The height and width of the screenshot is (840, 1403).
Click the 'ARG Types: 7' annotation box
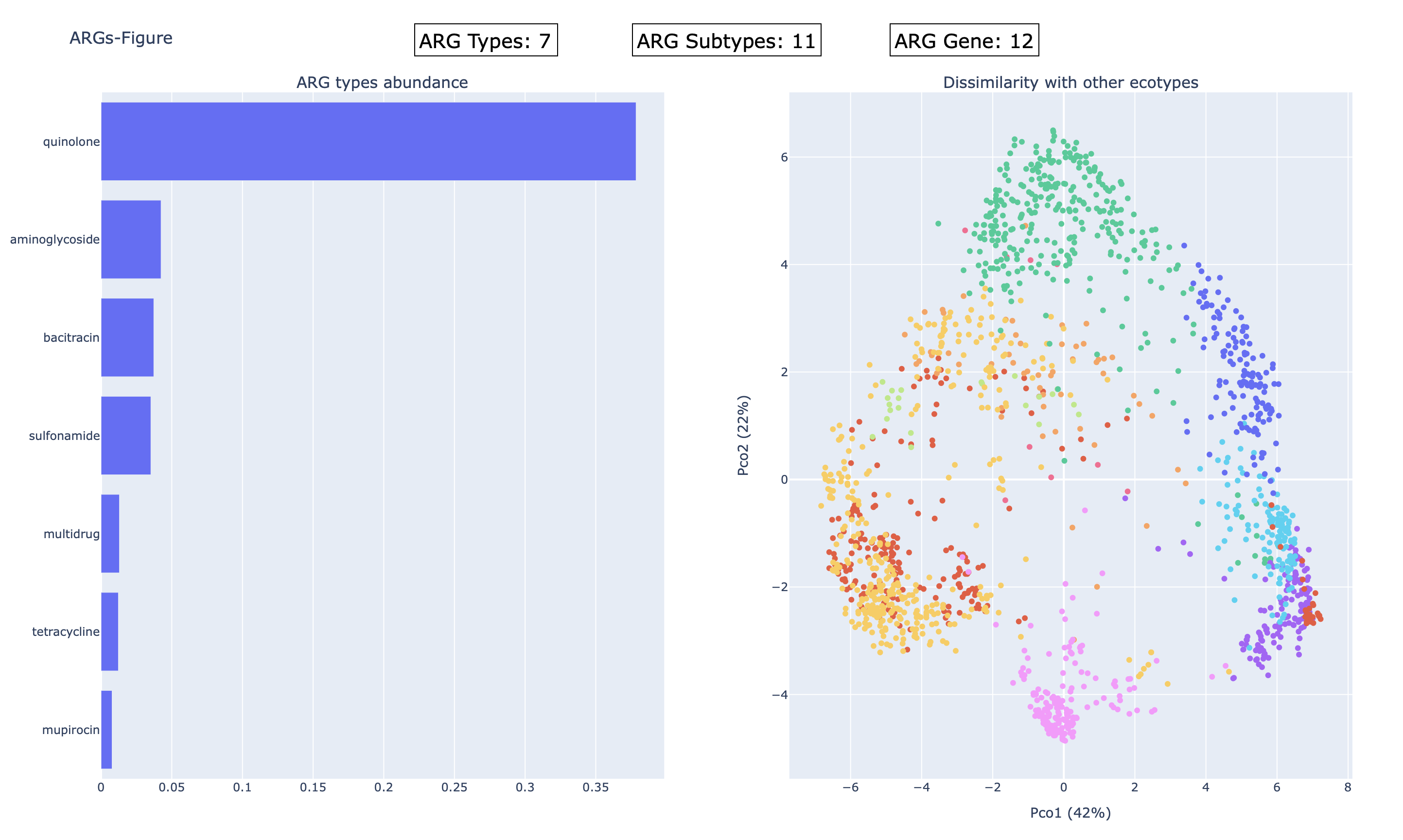(486, 40)
